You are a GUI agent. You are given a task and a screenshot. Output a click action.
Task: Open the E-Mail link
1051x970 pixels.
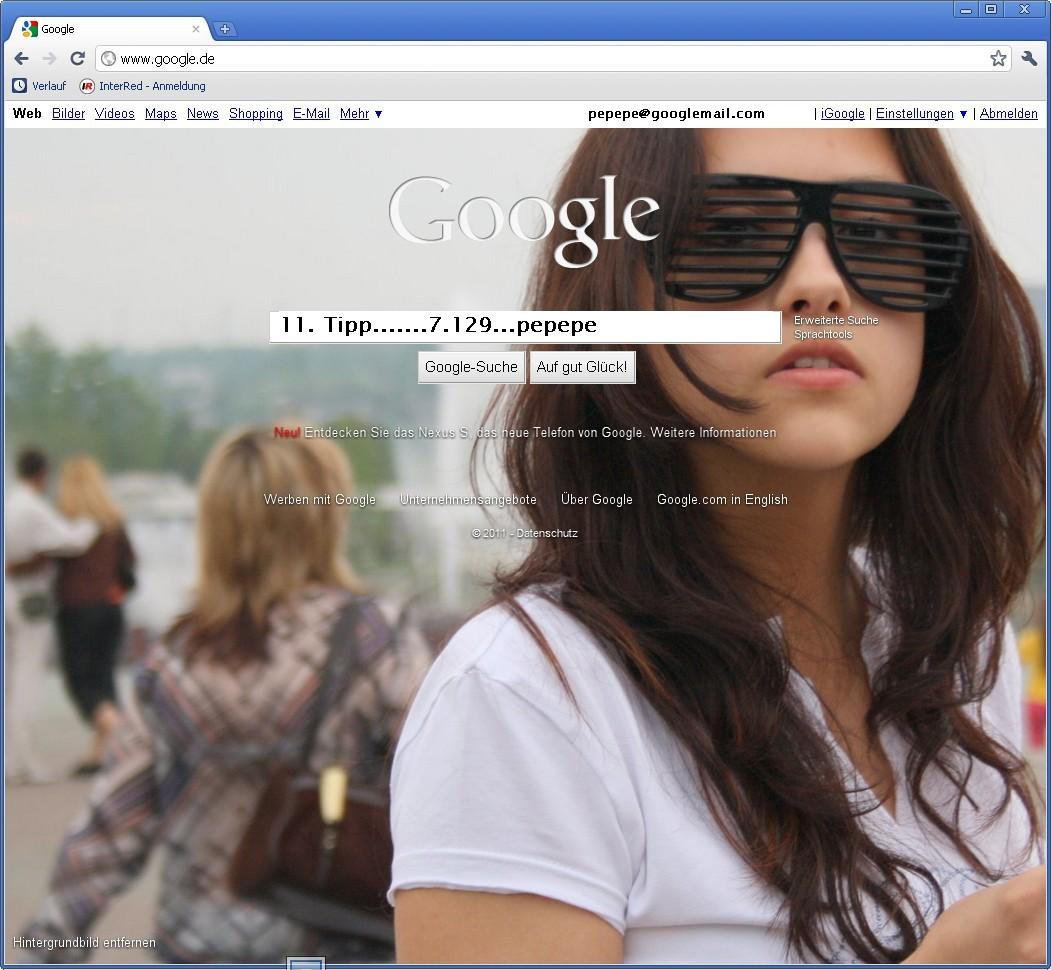coord(311,113)
